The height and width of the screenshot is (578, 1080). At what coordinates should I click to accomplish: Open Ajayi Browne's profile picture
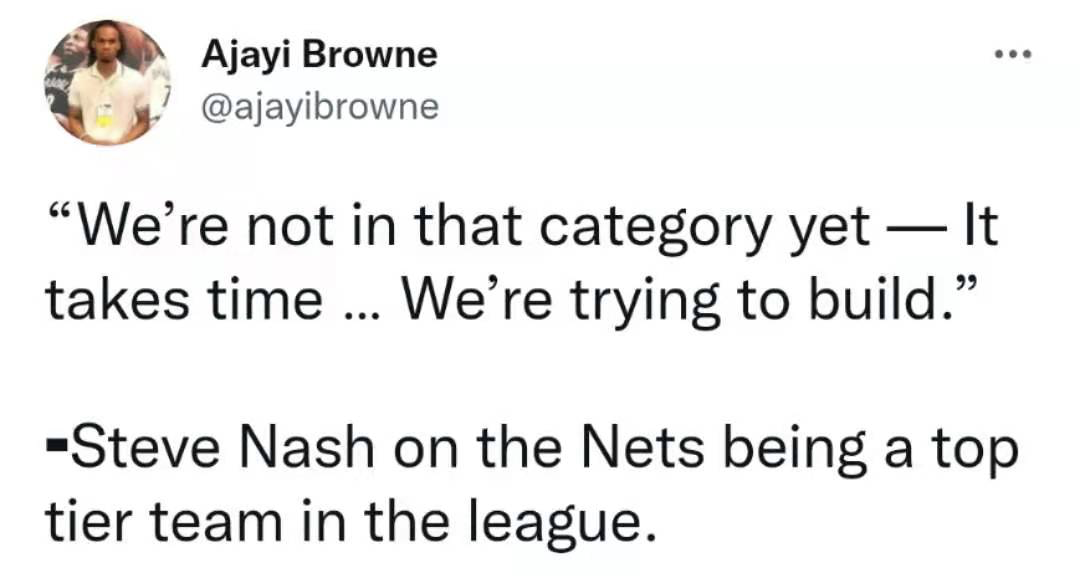pos(106,83)
